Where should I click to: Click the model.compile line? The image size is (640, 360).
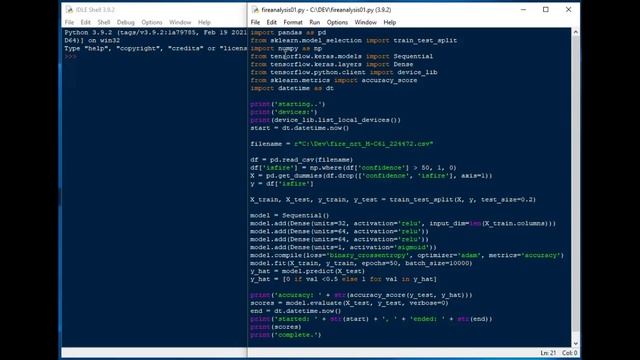point(407,256)
